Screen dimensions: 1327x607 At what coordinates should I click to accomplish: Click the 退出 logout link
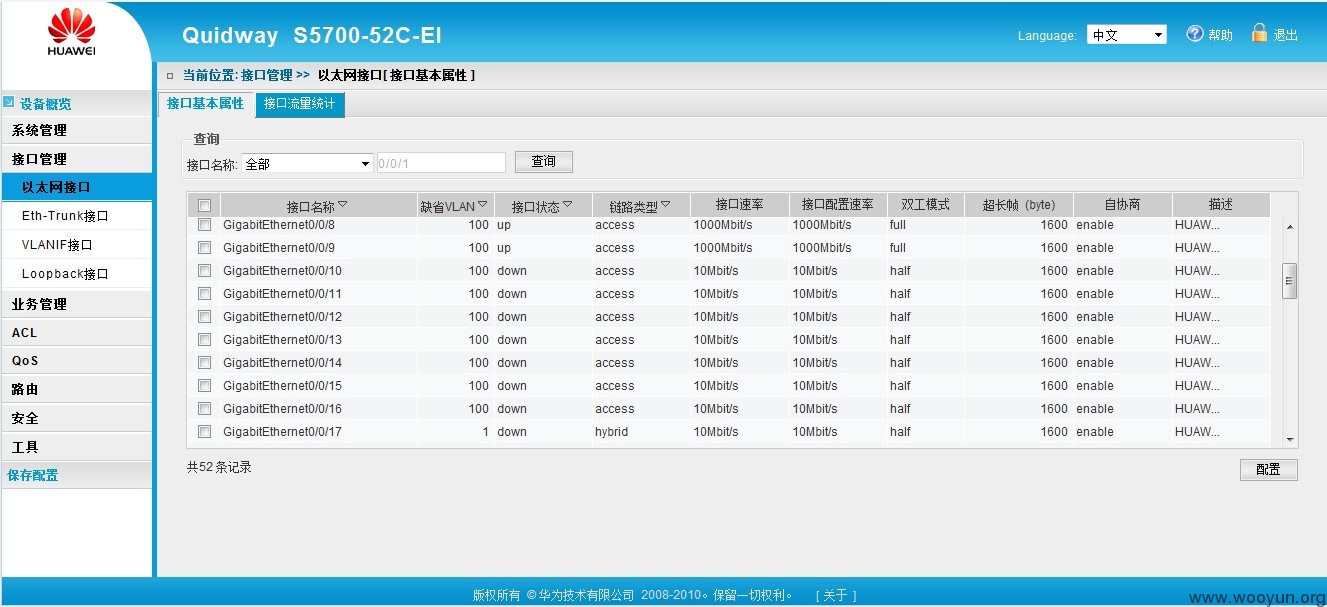pos(1285,35)
